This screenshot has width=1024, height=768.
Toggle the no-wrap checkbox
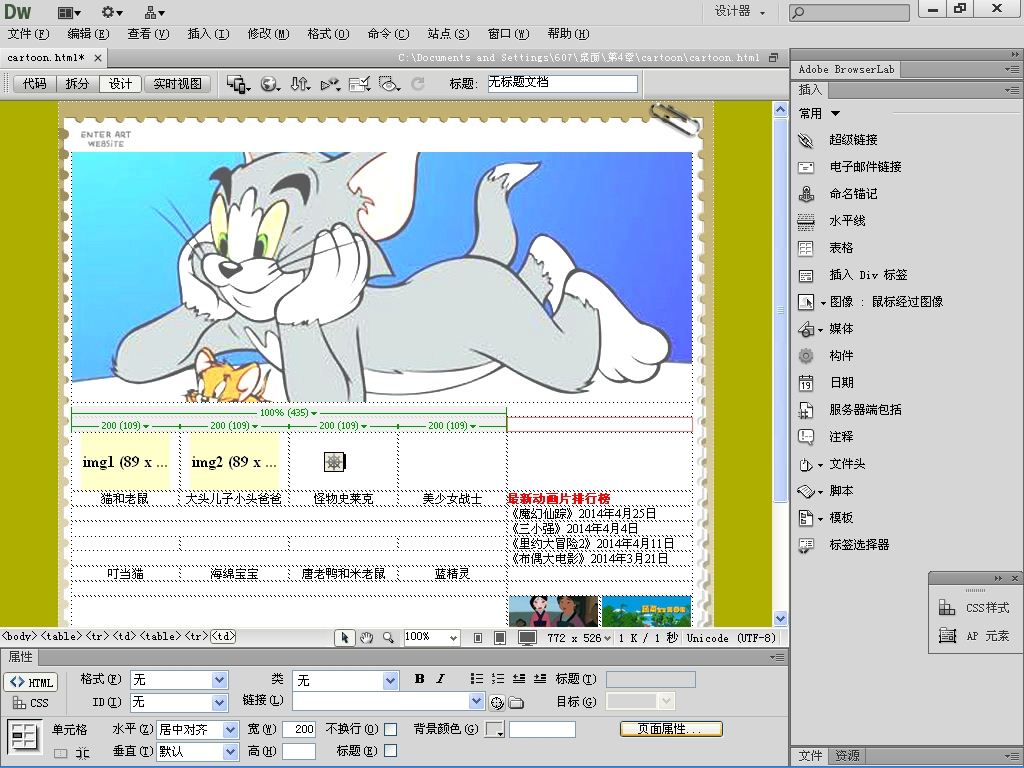[391, 729]
